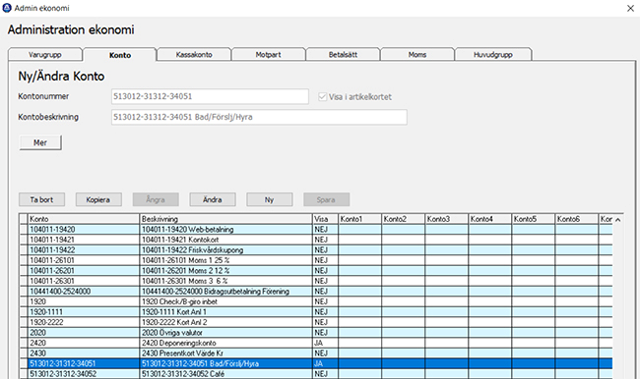640x379 pixels.
Task: Click the Ta bort button
Action: coord(42,199)
